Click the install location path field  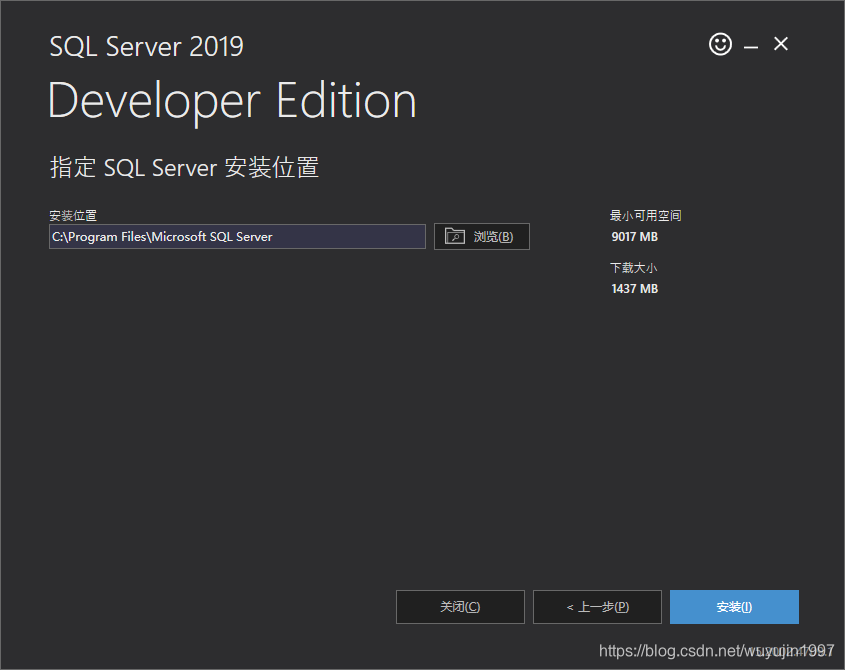pyautogui.click(x=237, y=237)
